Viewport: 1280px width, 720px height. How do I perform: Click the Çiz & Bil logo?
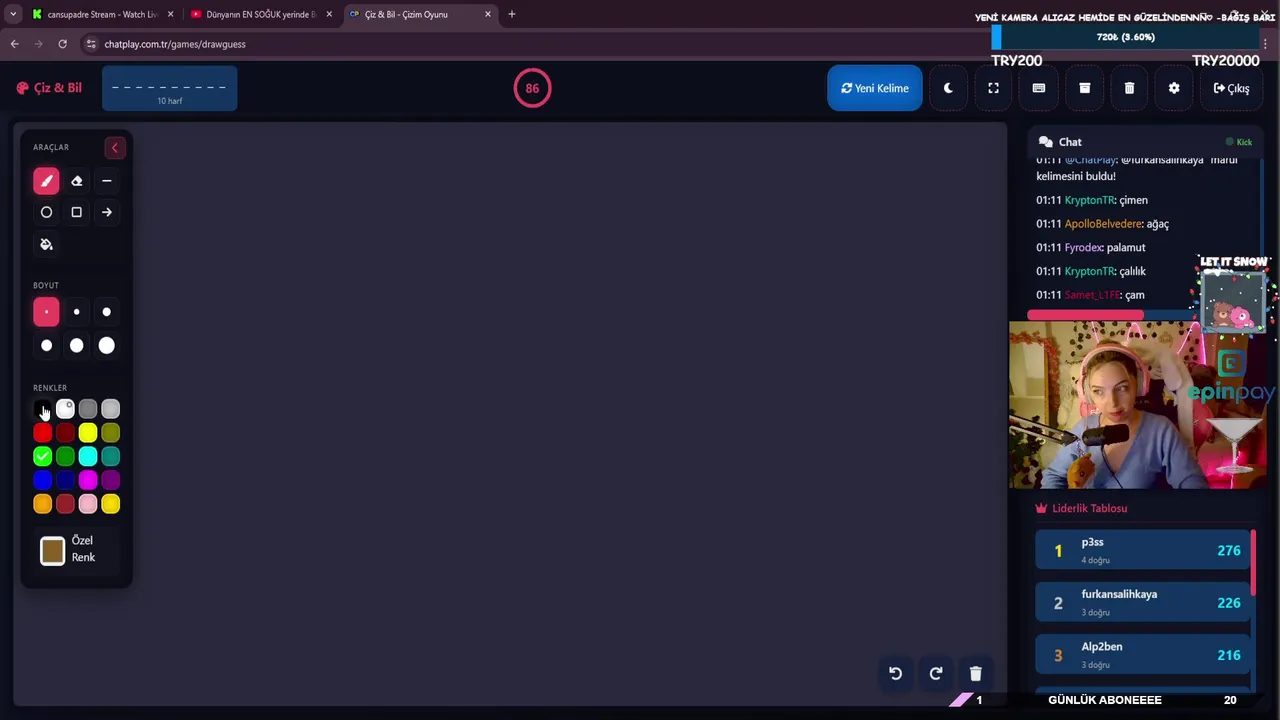49,88
